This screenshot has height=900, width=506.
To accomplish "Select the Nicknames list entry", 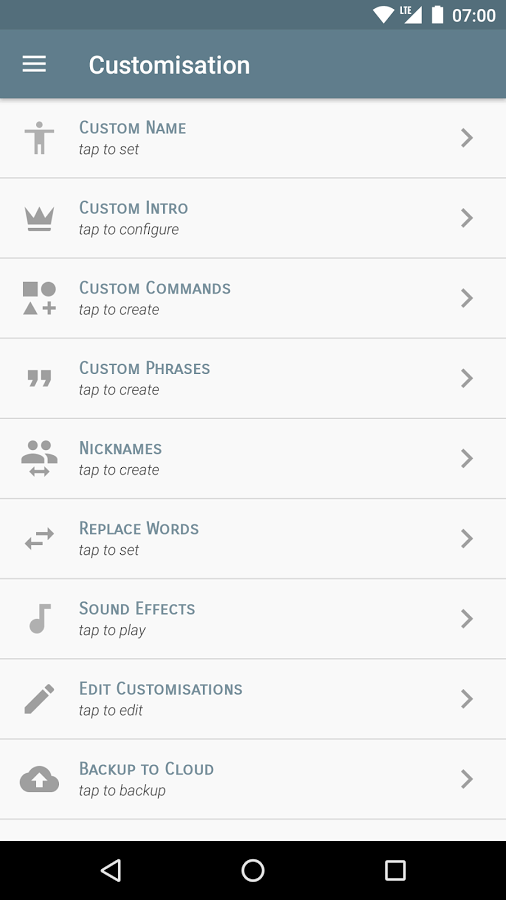I will tap(253, 459).
